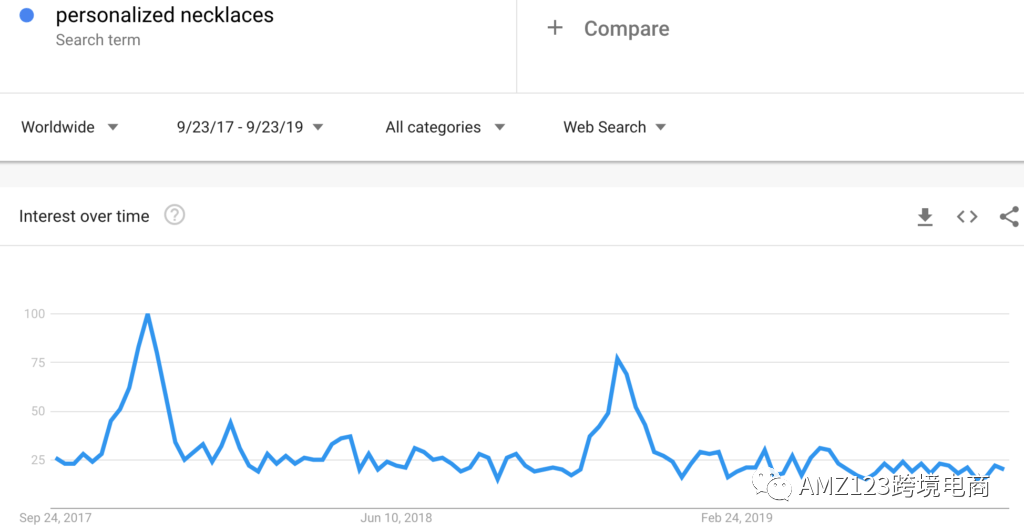Edit the personalized necklaces search term
Viewport: 1024px width, 531px height.
point(165,15)
